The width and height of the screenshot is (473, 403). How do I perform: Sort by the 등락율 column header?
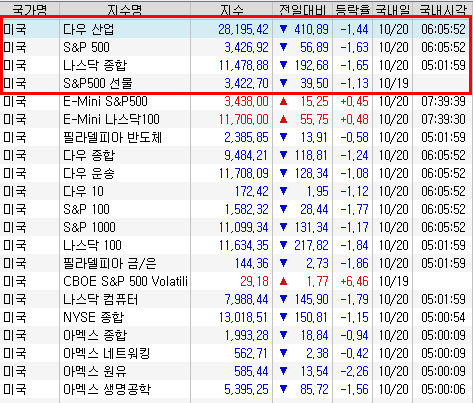coord(353,9)
